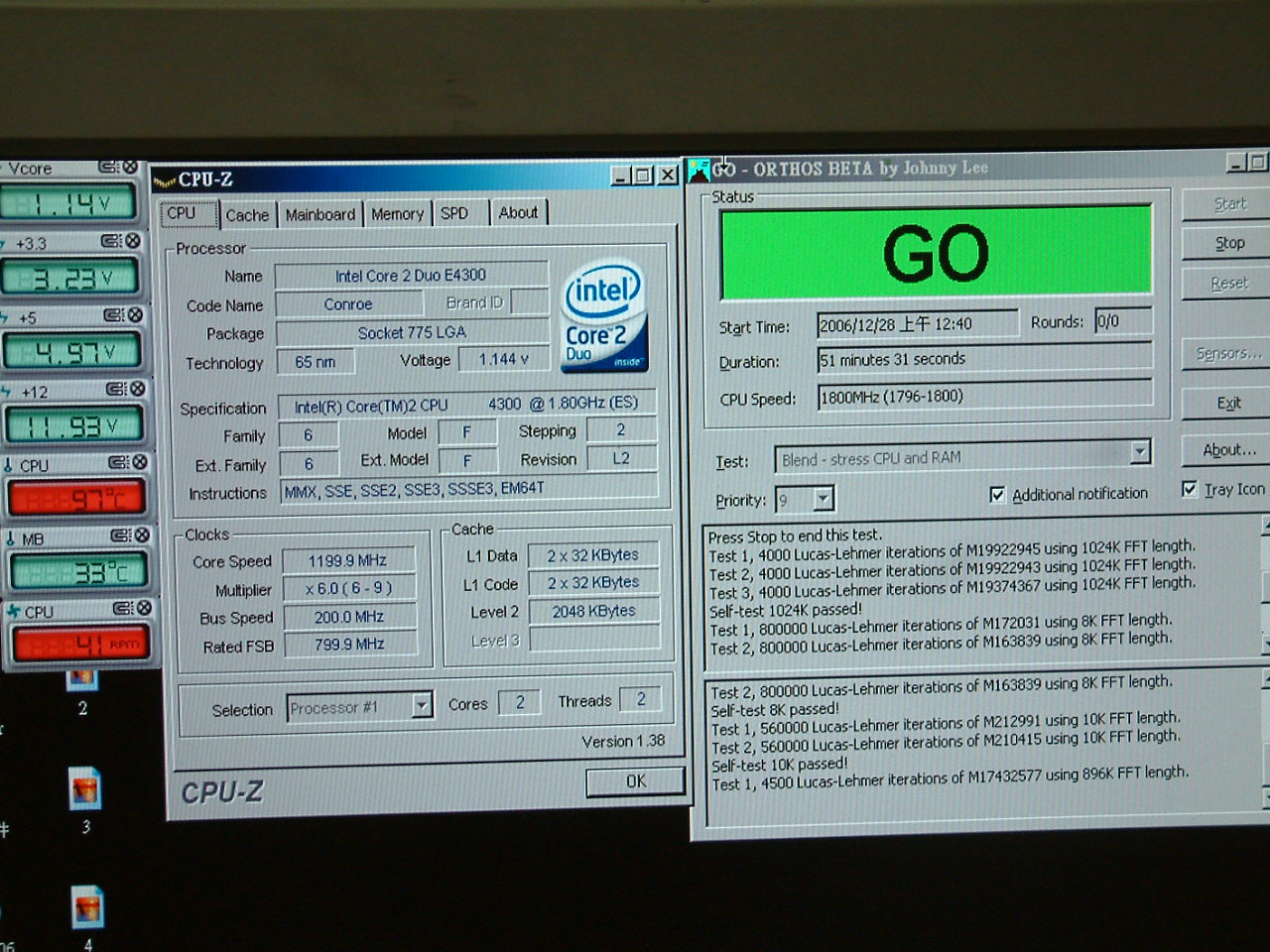This screenshot has height=952, width=1270.
Task: Click the 'x 6.0 ( 6 - 9 )' multiplier value
Action: pyautogui.click(x=348, y=589)
